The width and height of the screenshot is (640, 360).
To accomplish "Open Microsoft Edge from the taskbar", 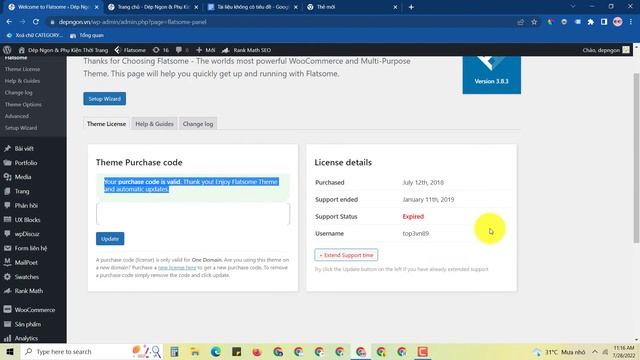I will [216, 351].
